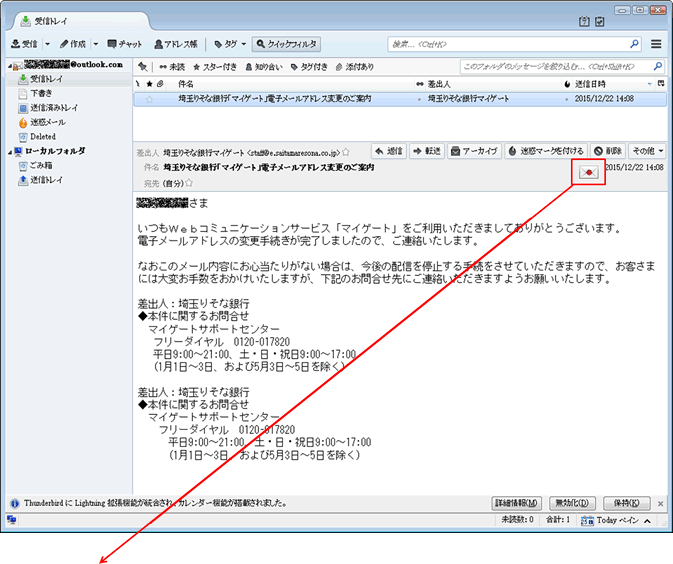This screenshot has height=564, width=673.
Task: Click the 未読数: 0 status text
Action: click(x=517, y=520)
